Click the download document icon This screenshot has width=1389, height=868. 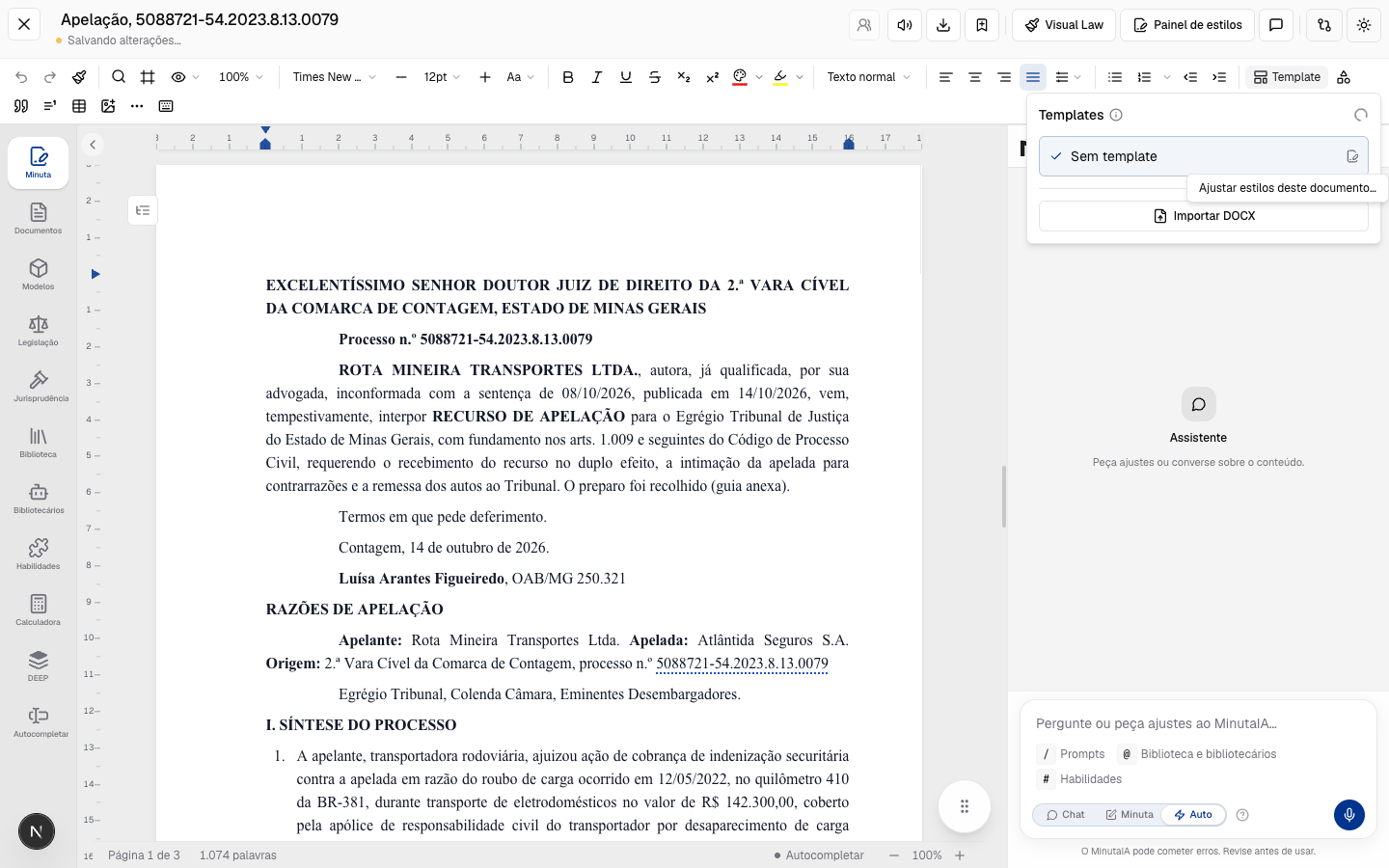943,25
